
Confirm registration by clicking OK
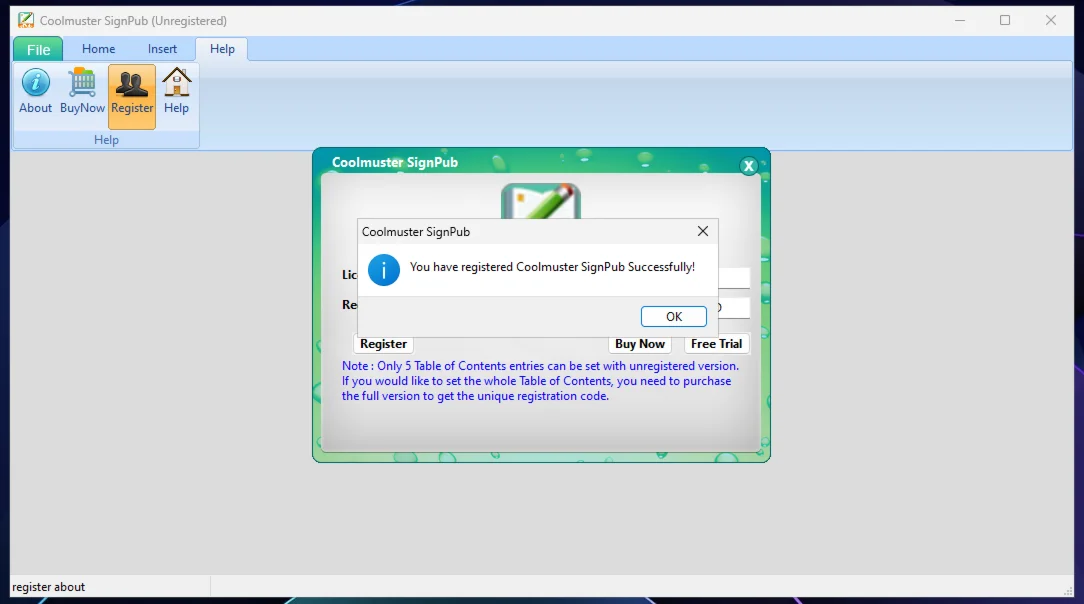pyautogui.click(x=673, y=317)
